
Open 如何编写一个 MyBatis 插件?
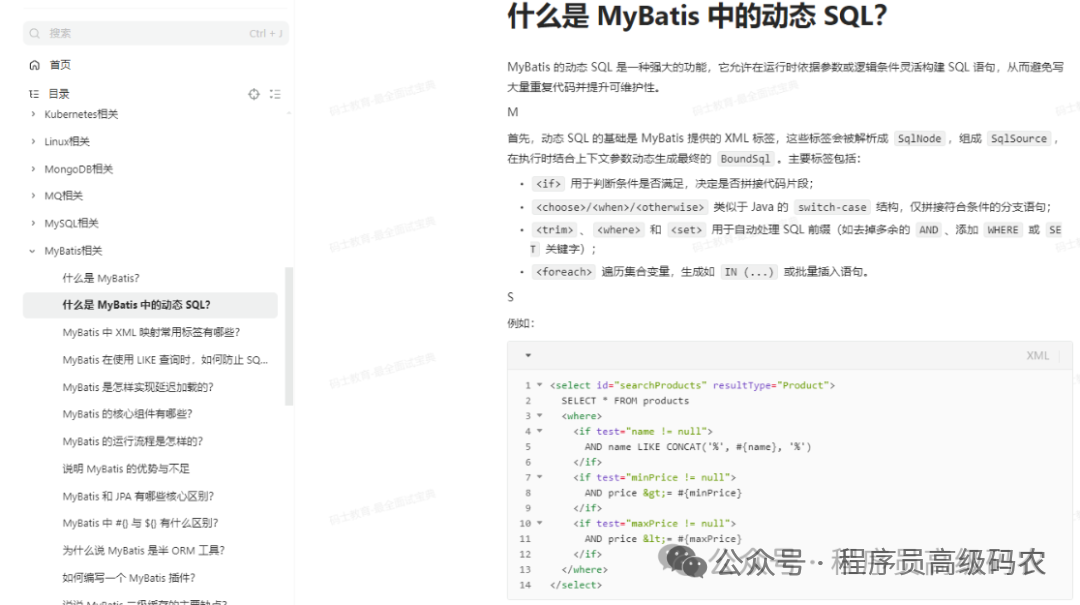click(x=129, y=577)
